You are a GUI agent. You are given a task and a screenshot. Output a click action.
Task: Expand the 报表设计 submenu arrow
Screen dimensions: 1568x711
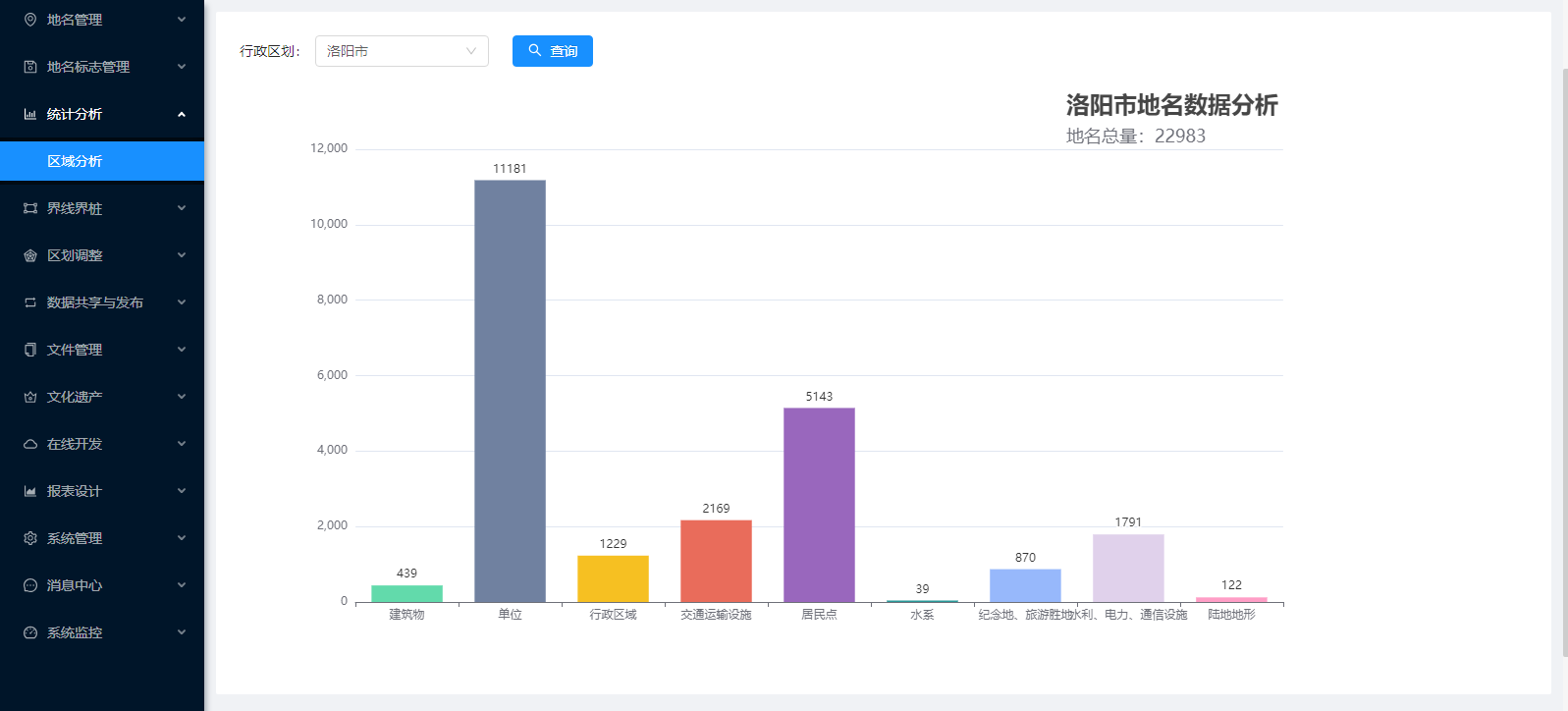tap(182, 491)
